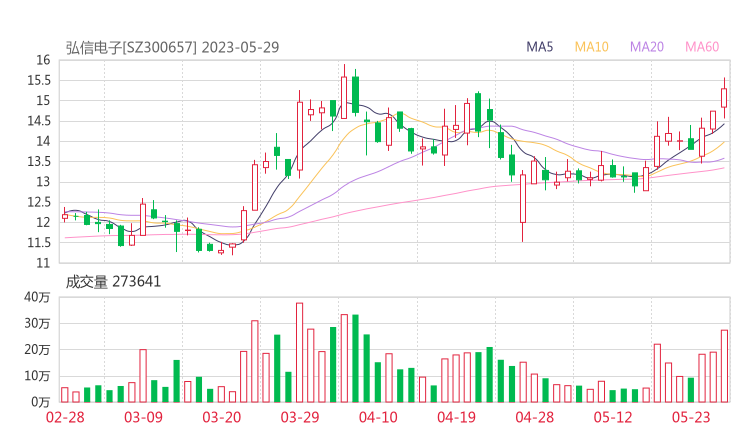Click the 04-10 date label
This screenshot has width=740, height=440.
[x=378, y=417]
